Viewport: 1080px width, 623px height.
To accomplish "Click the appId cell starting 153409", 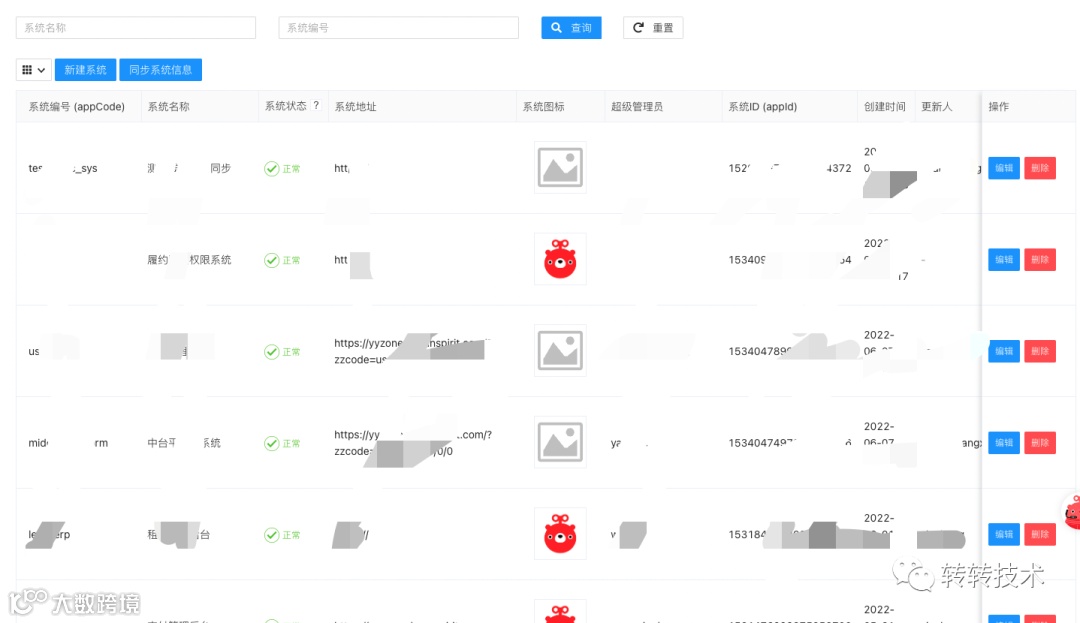I will [790, 260].
